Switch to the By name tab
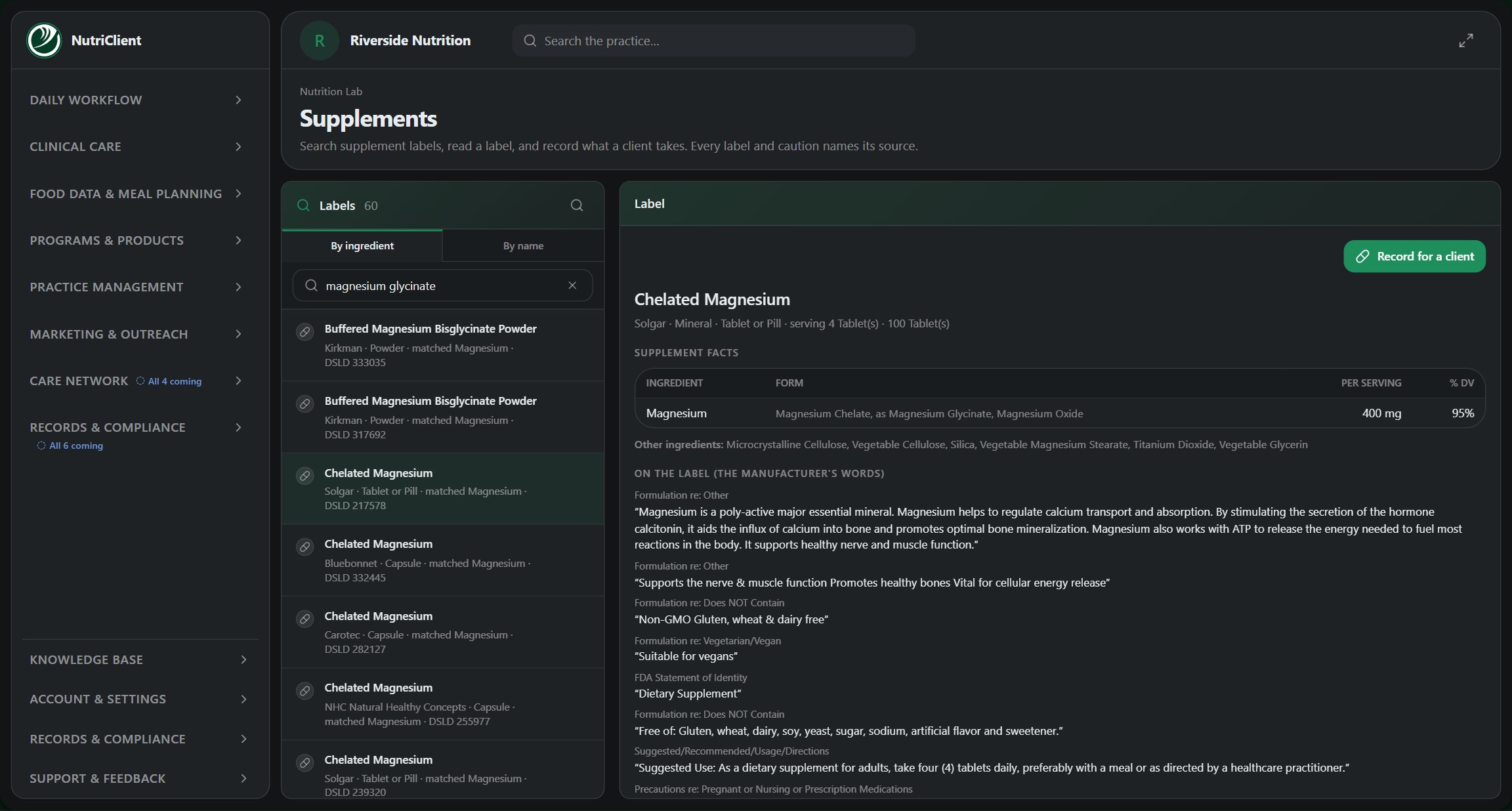 [523, 245]
